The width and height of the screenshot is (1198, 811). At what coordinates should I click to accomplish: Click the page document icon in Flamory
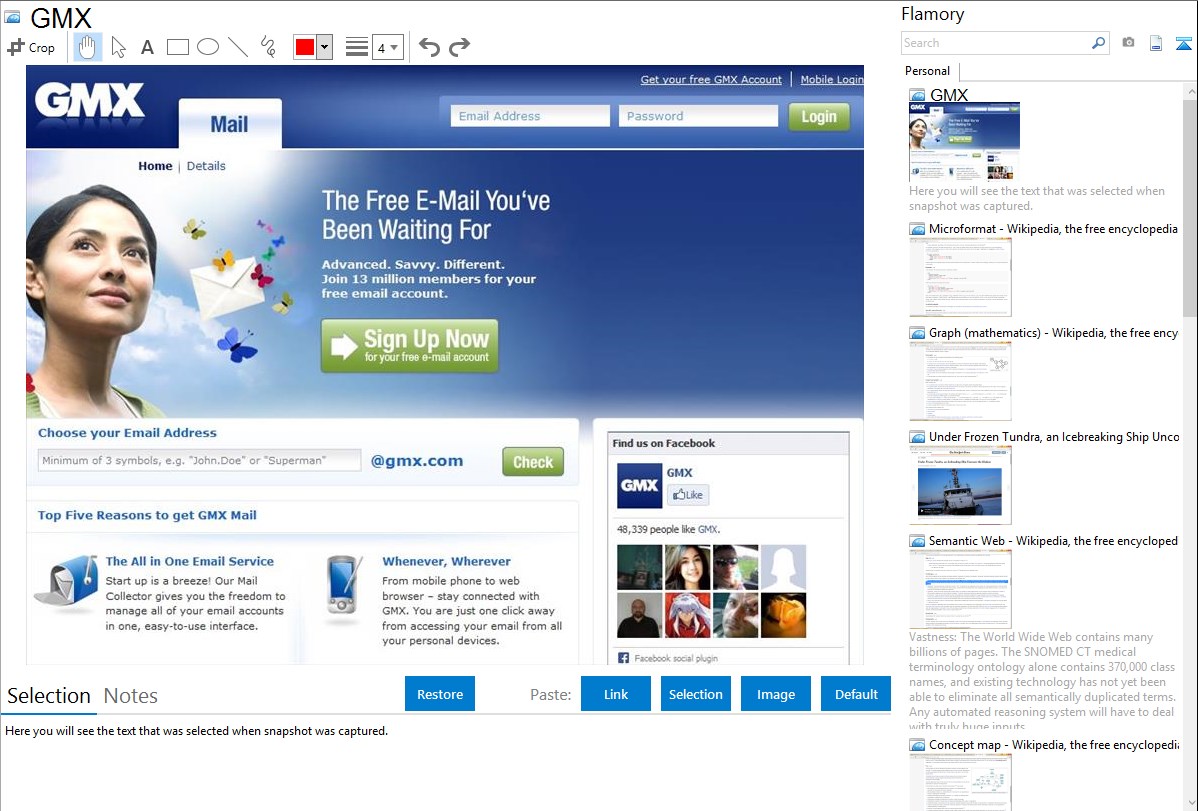point(1156,43)
